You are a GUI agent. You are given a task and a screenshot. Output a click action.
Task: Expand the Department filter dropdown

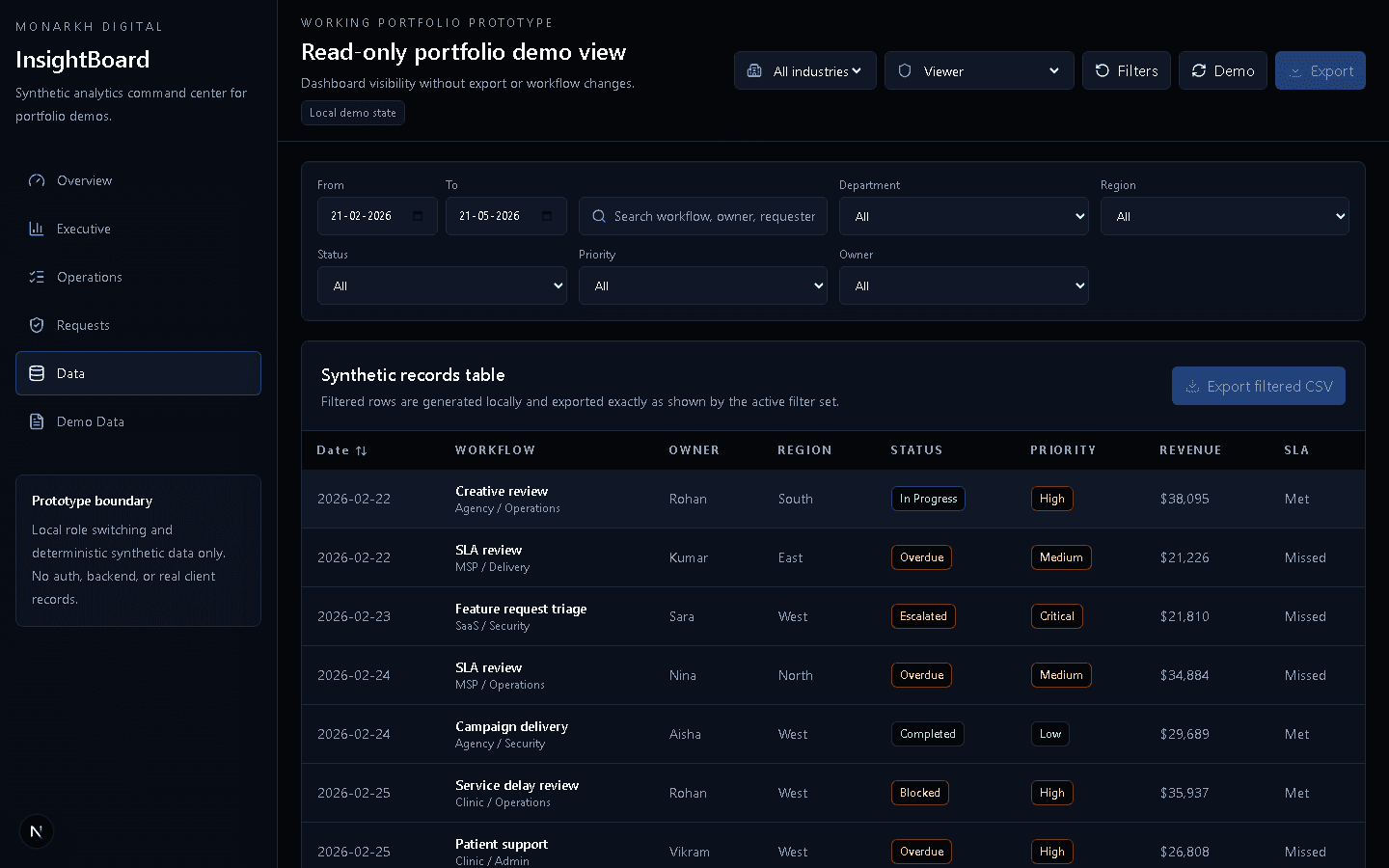[964, 216]
